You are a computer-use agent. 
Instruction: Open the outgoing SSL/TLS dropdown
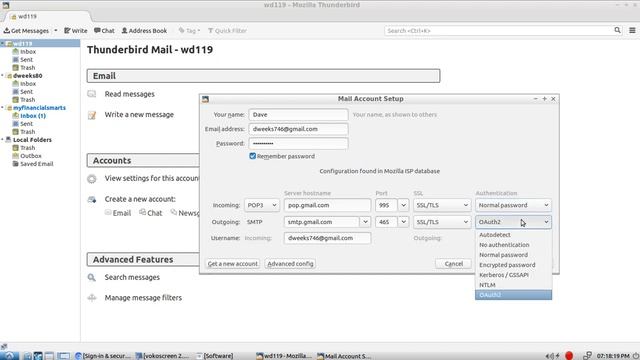[442, 222]
